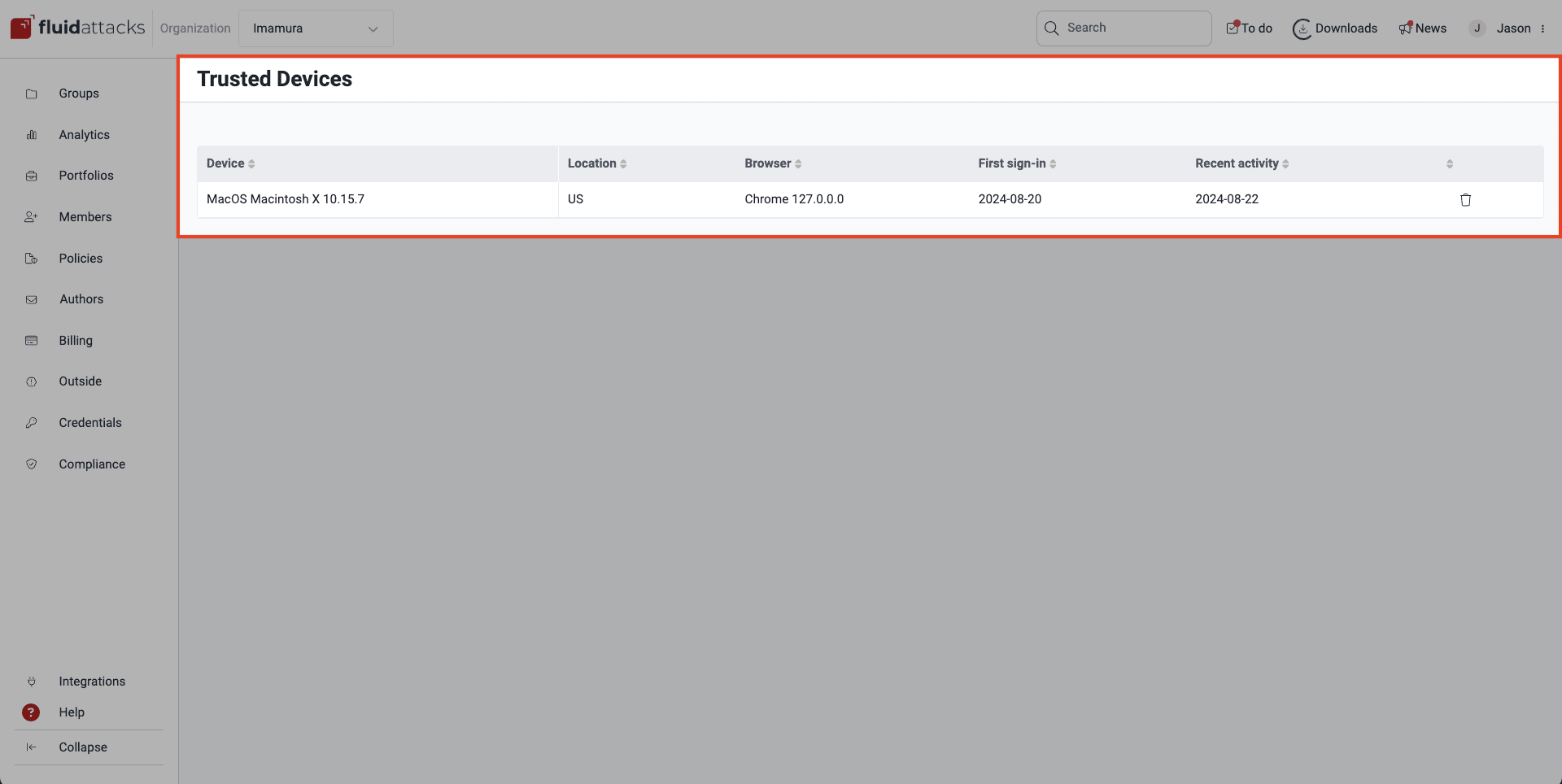This screenshot has height=784, width=1562.
Task: Go to Groups in the sidebar
Action: (x=79, y=94)
